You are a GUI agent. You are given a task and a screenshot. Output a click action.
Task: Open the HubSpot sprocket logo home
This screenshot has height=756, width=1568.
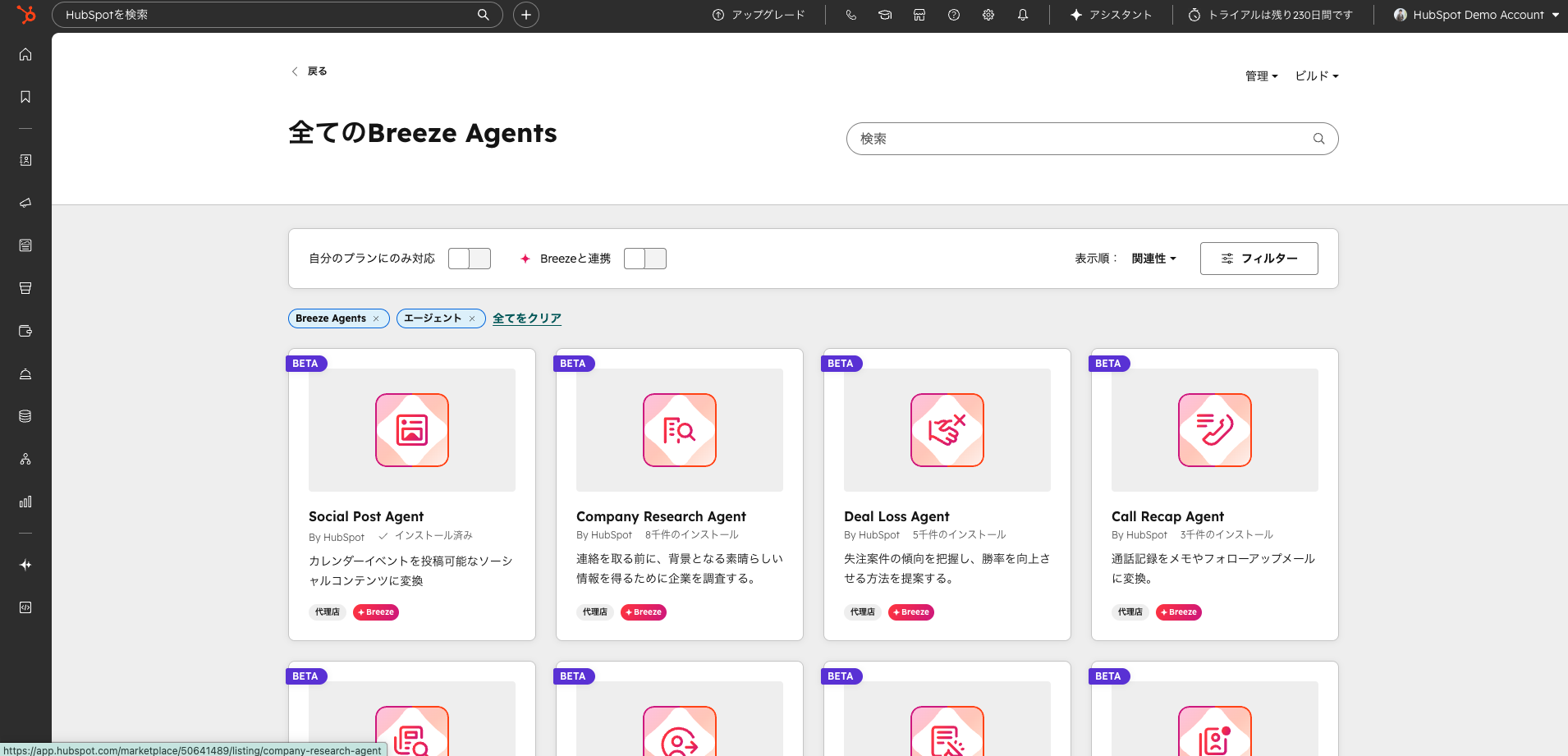coord(26,14)
